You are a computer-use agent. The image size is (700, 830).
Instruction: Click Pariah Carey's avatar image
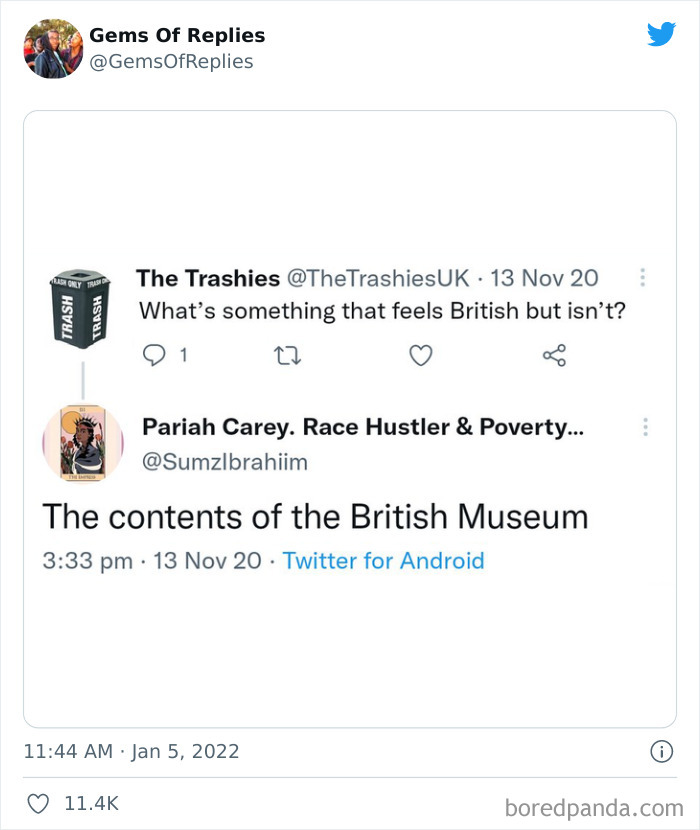(x=83, y=444)
